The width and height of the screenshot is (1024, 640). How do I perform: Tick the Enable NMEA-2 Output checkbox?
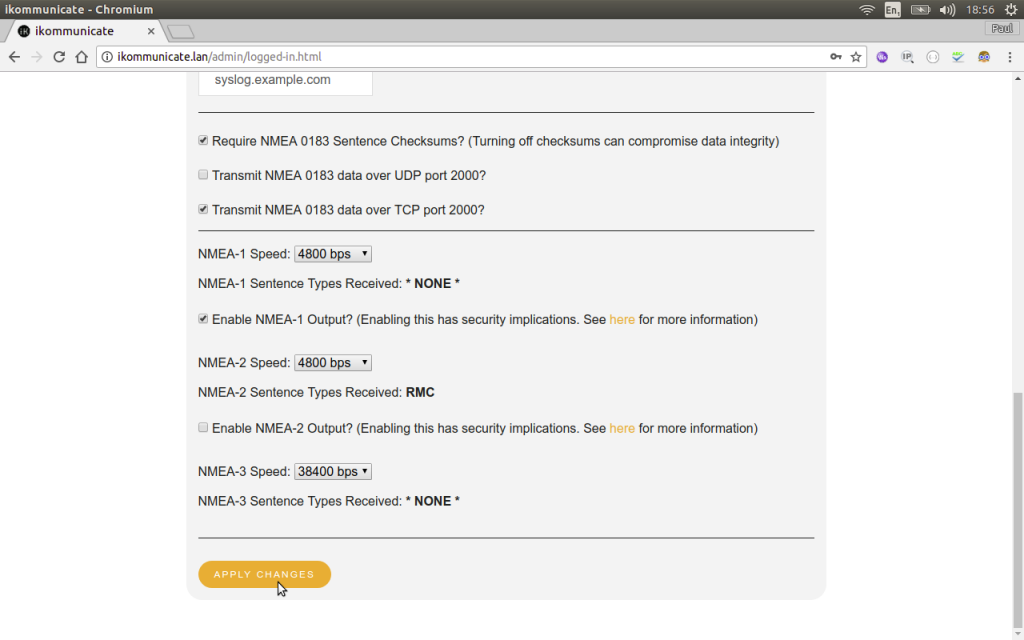tap(203, 428)
